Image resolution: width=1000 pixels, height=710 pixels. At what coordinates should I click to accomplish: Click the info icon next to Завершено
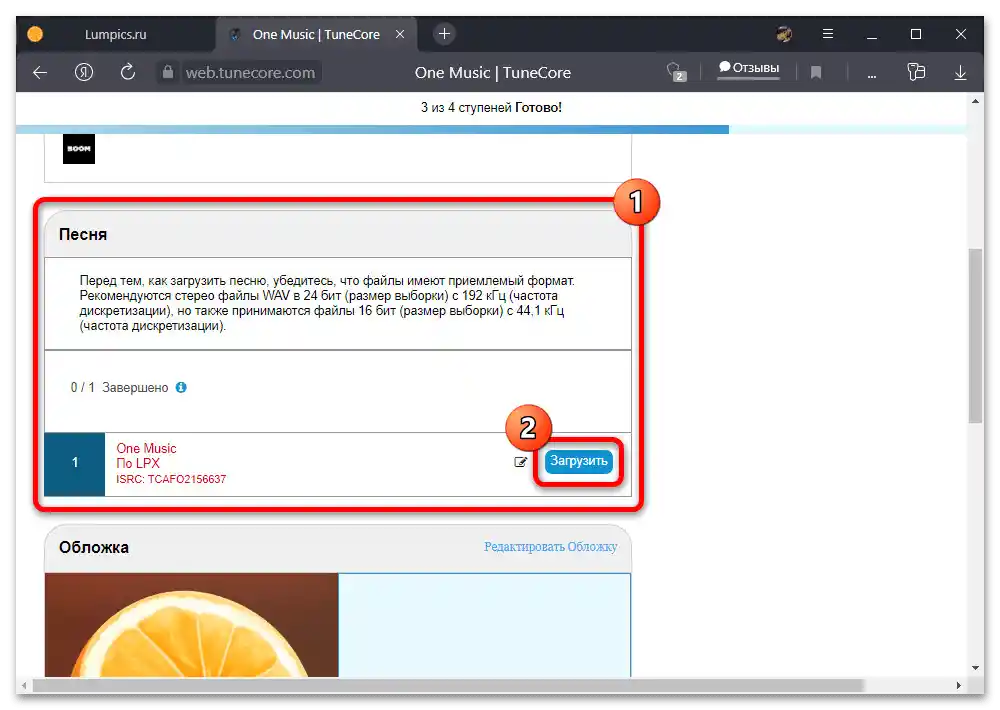point(181,387)
